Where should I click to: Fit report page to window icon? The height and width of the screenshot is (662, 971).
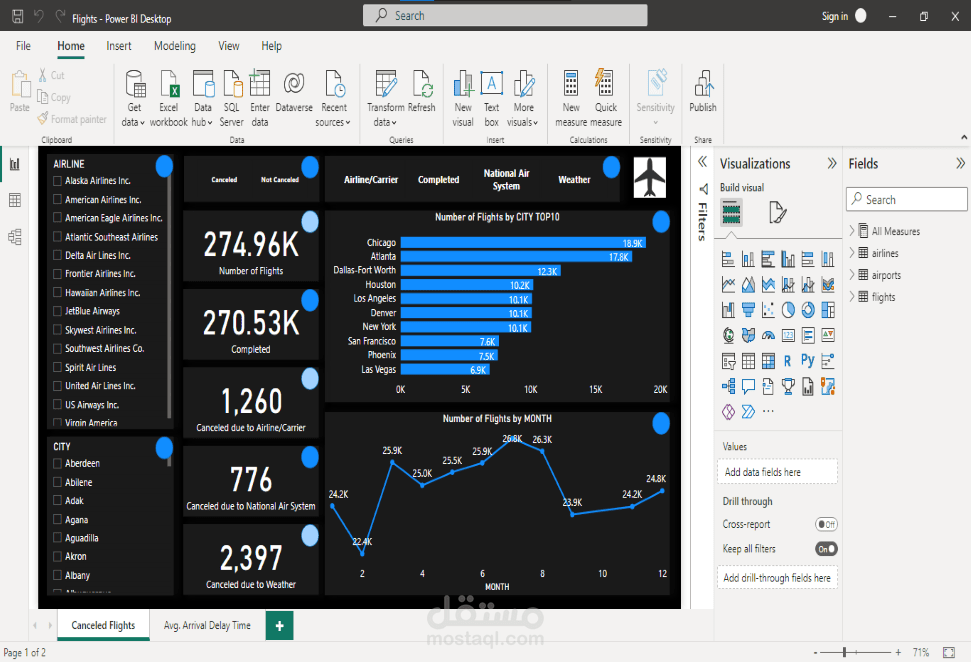[949, 652]
